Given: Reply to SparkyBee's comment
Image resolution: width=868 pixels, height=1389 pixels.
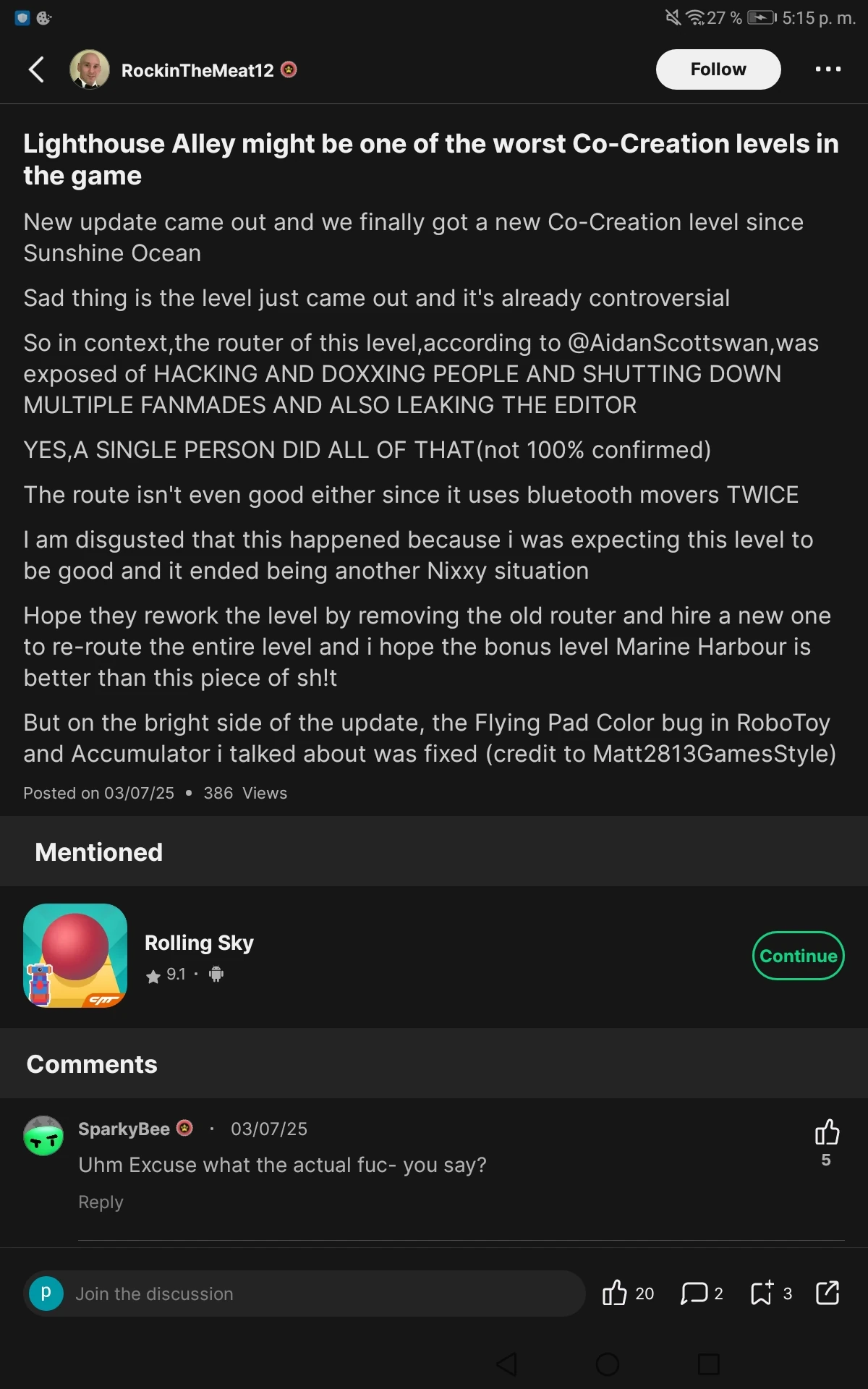Looking at the screenshot, I should 101,1202.
